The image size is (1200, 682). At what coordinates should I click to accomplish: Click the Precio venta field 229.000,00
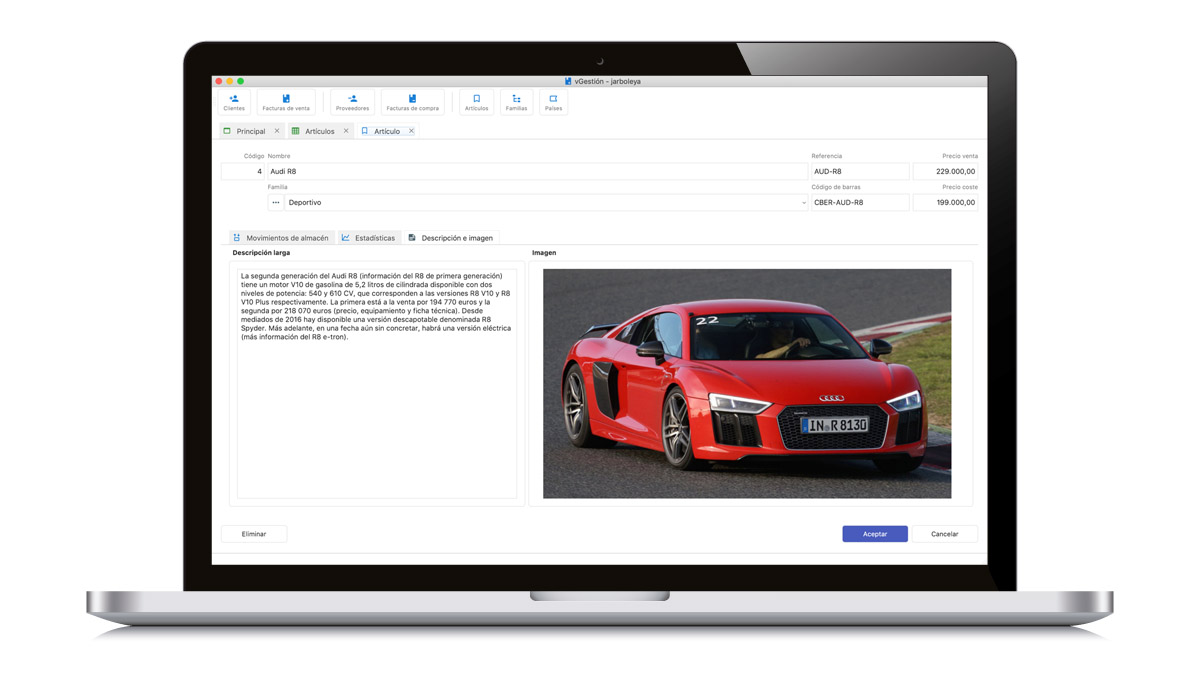945,171
